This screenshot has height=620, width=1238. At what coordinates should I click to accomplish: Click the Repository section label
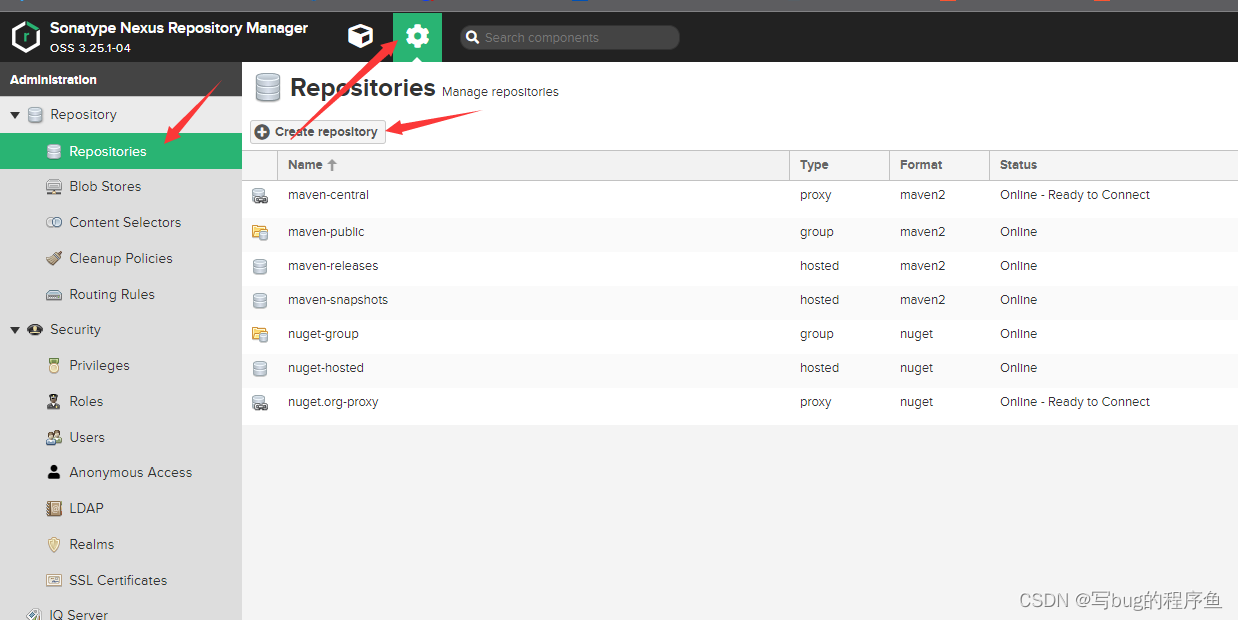click(x=84, y=115)
